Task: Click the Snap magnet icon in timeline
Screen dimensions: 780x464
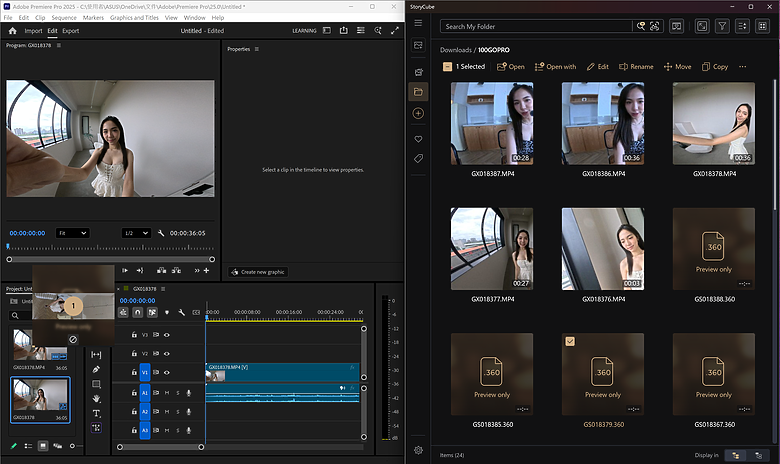Action: click(137, 313)
